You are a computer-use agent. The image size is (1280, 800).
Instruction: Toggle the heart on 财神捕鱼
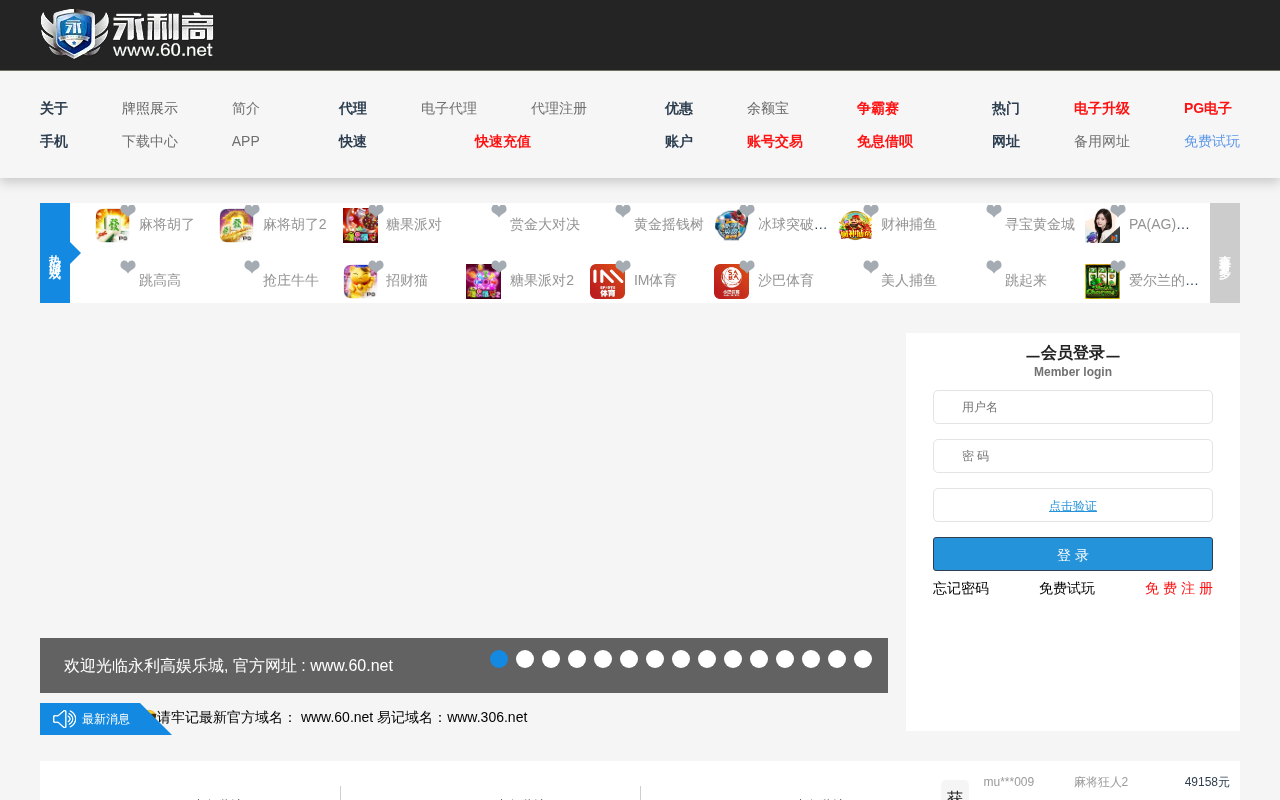(x=871, y=211)
